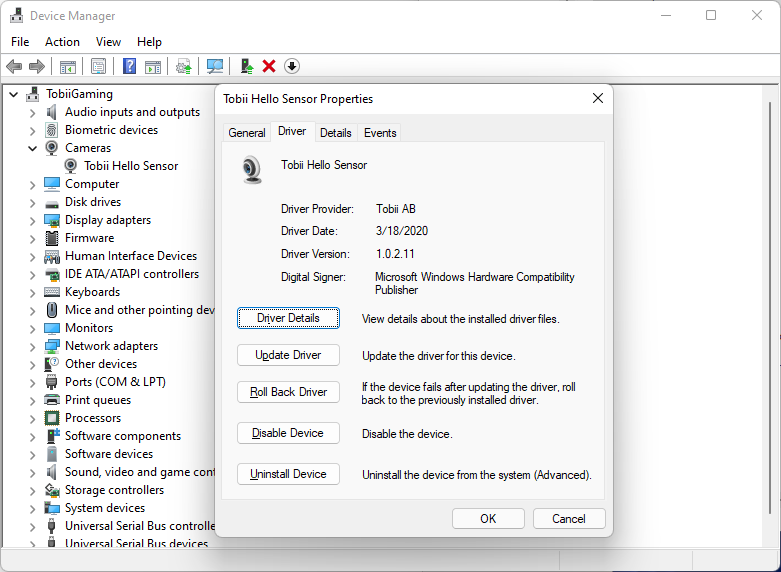Switch to the Details tab
The width and height of the screenshot is (781, 572).
336,133
